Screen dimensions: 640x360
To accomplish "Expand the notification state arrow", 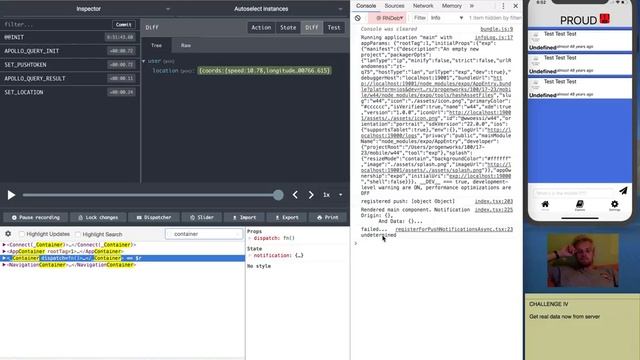I will 250,256.
